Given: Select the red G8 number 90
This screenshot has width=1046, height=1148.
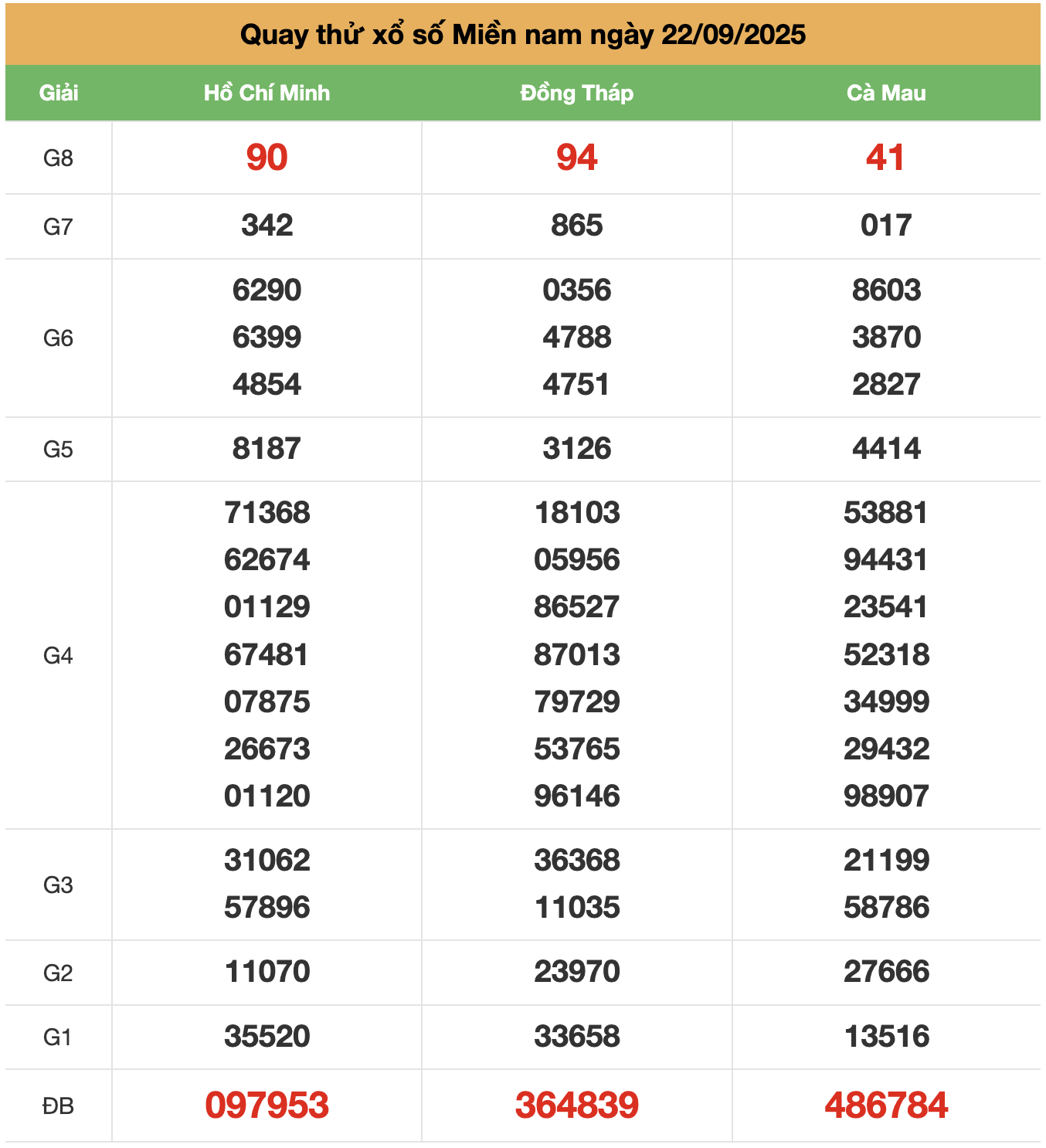Looking at the screenshot, I should pyautogui.click(x=267, y=158).
